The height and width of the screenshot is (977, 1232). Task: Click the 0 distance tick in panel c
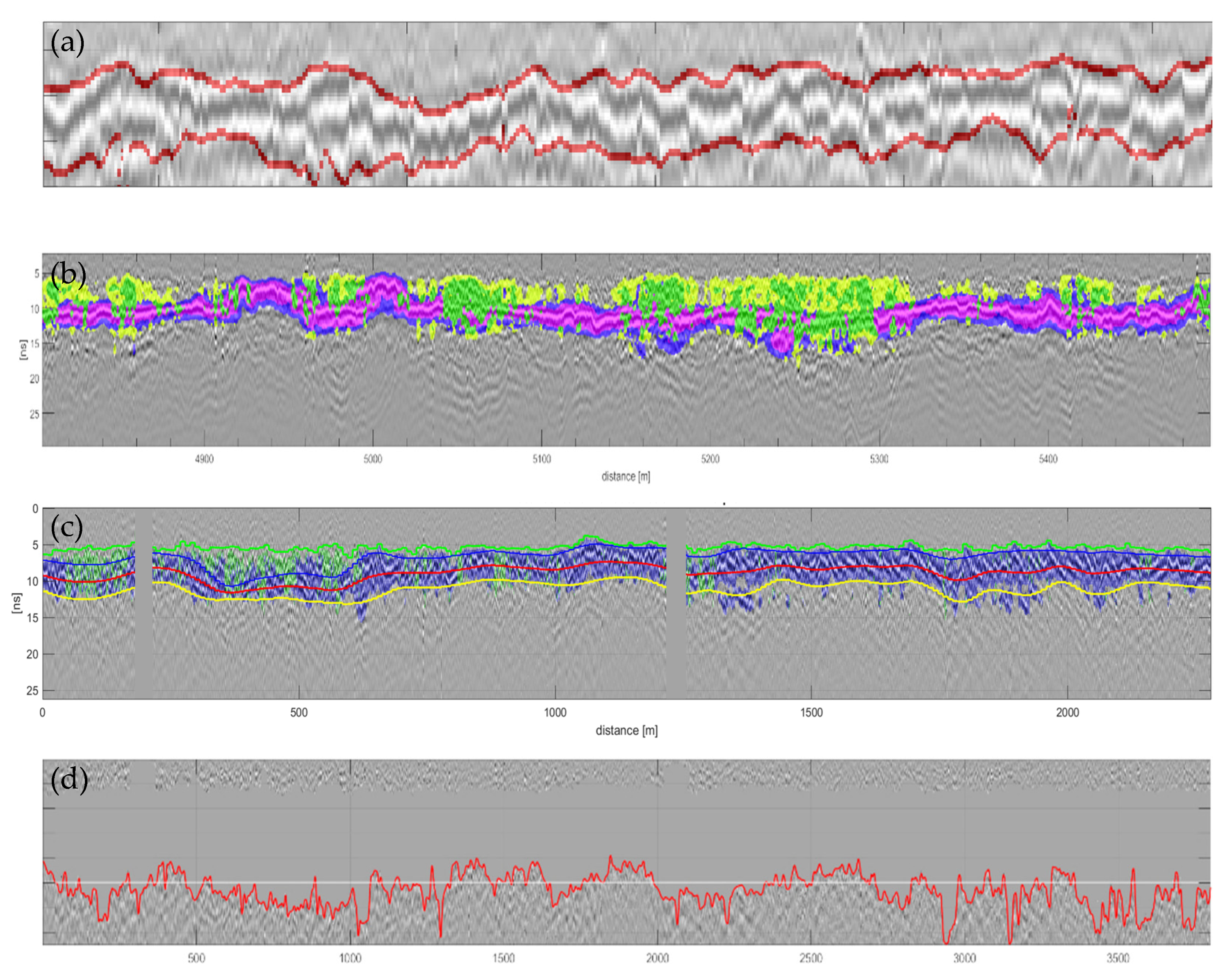click(42, 713)
